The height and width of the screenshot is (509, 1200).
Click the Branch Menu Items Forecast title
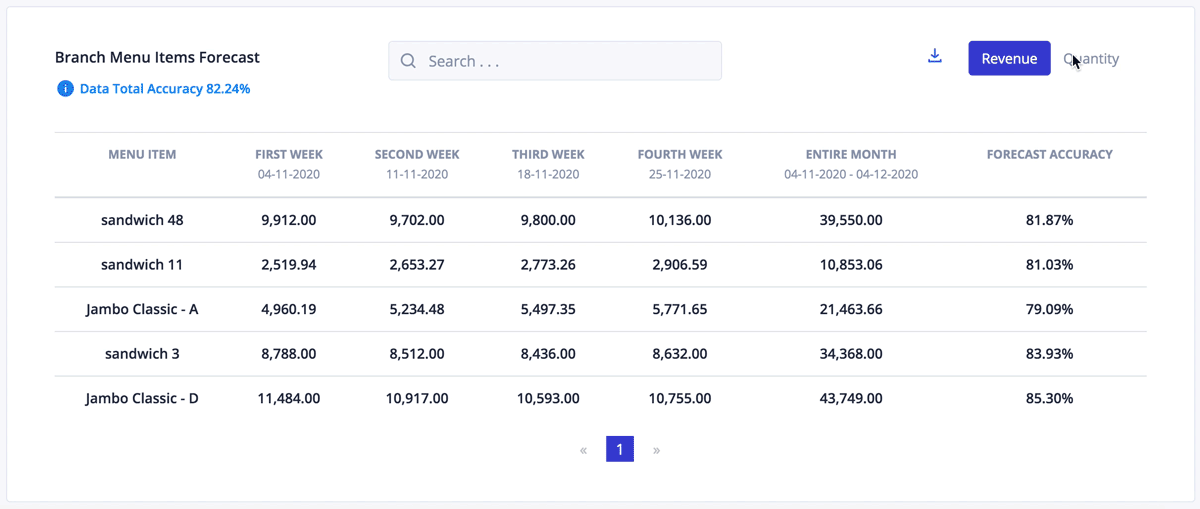tap(157, 58)
